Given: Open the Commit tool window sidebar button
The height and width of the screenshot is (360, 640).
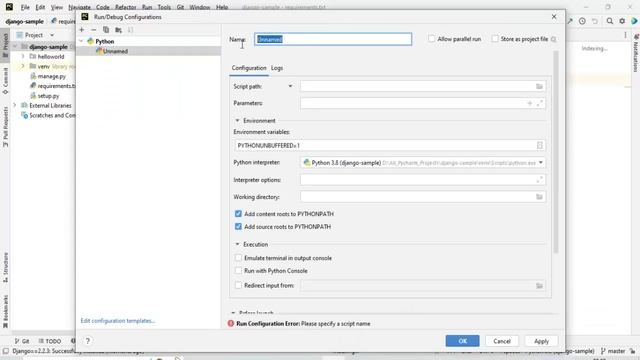Looking at the screenshot, I should pos(5,81).
